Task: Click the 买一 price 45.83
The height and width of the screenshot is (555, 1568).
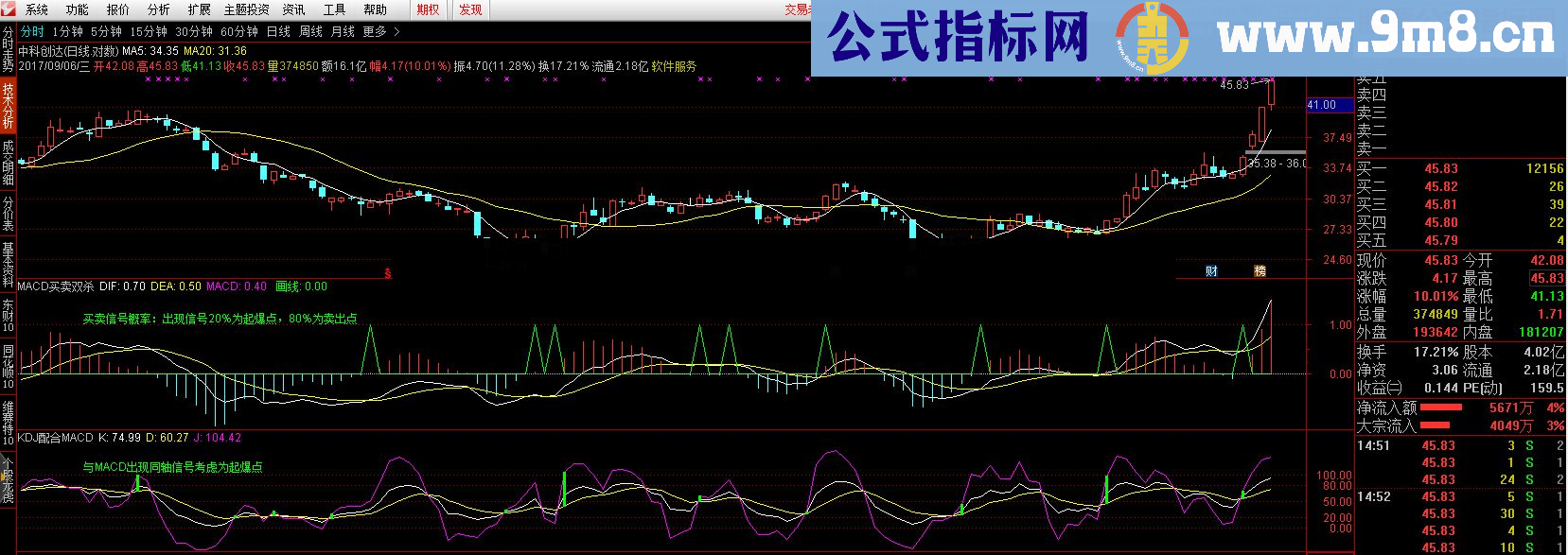Action: click(1441, 168)
